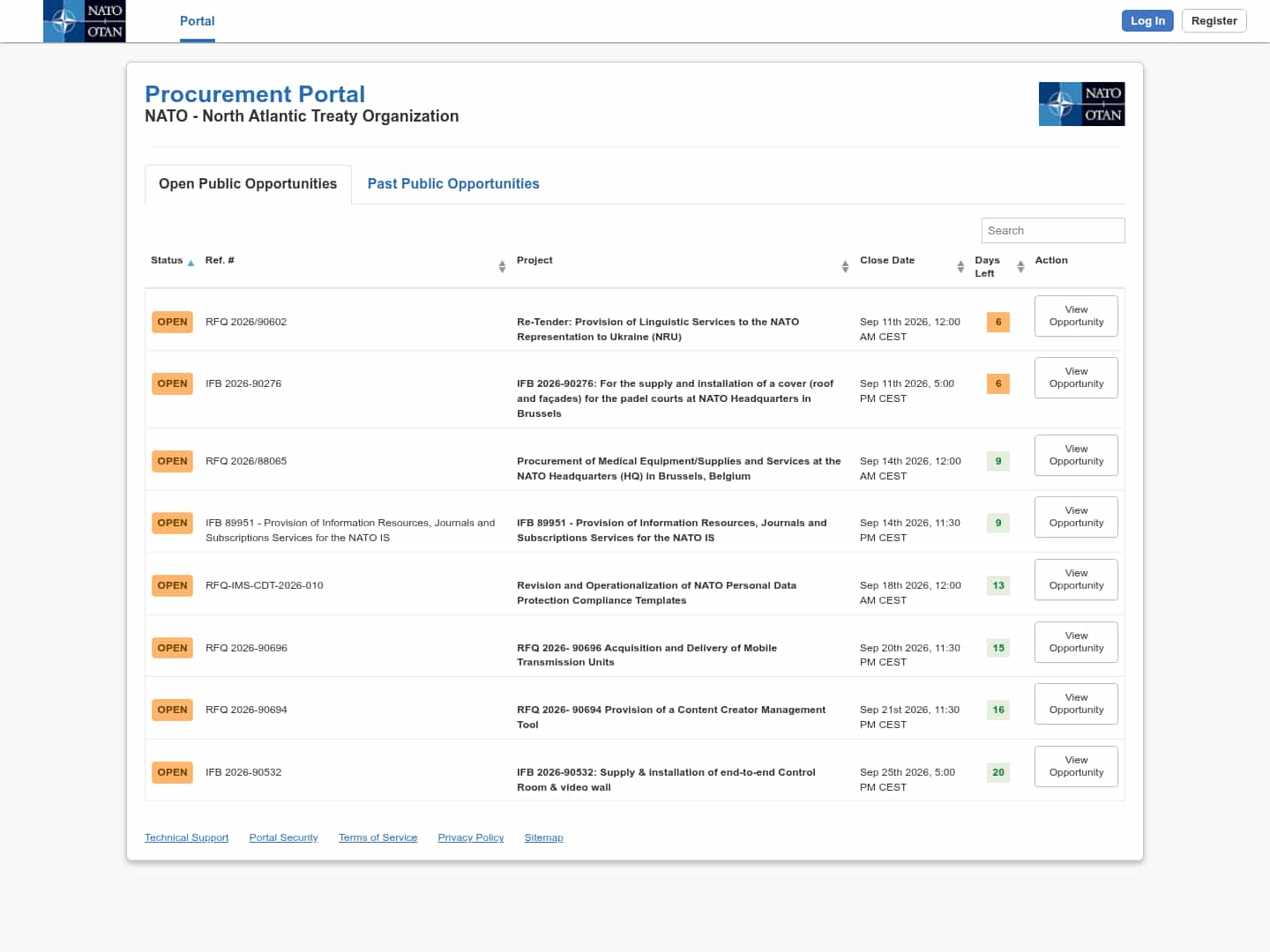Click the OPEN badge for RFQ 2026/88065
The height and width of the screenshot is (952, 1270).
coord(172,461)
